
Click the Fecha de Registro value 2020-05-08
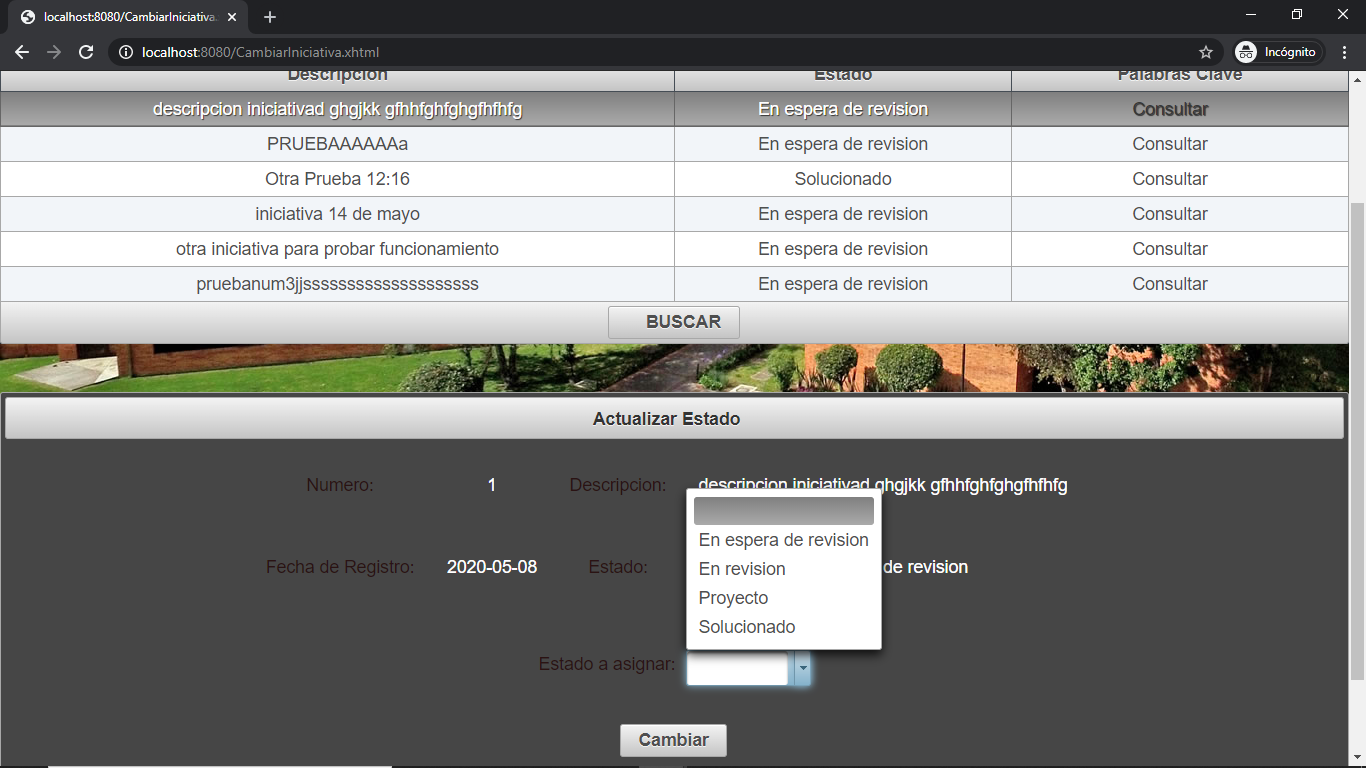pyautogui.click(x=492, y=567)
